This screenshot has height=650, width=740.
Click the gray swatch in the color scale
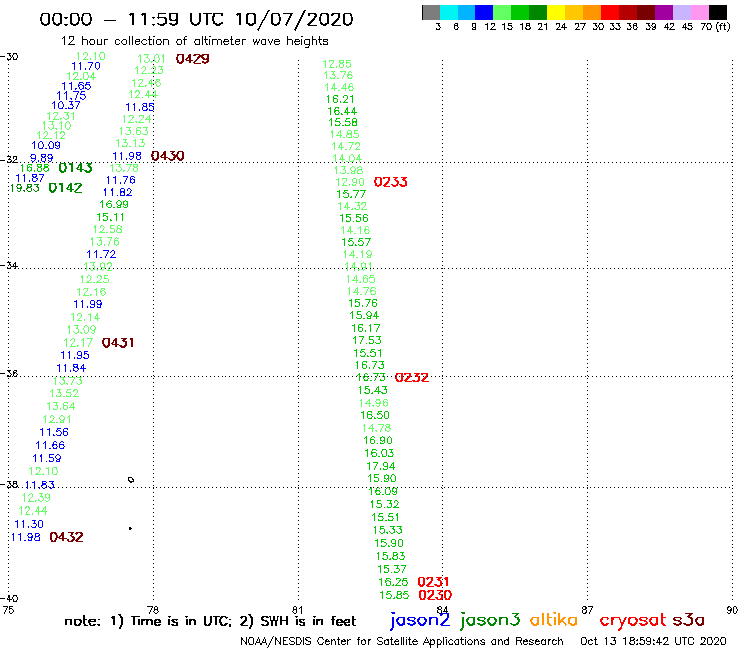click(x=431, y=12)
